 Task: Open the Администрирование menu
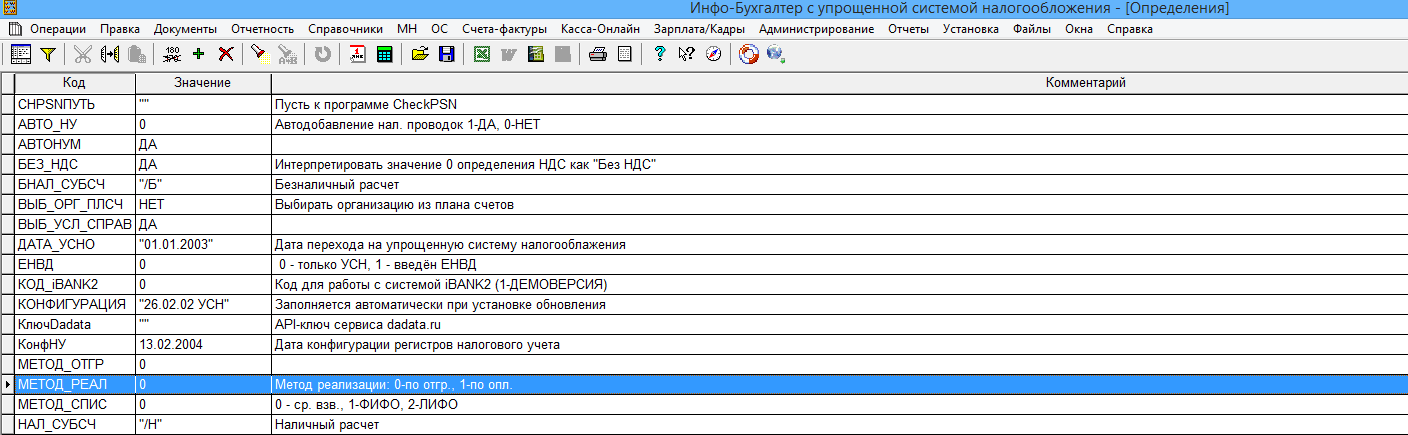pos(816,29)
